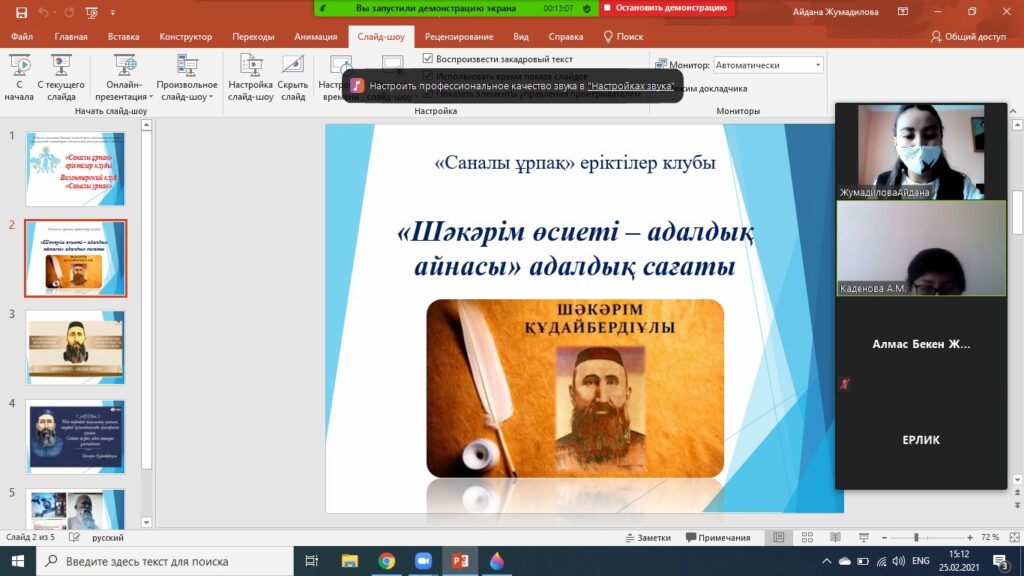The height and width of the screenshot is (576, 1024).
Task: Click PowerPoint icon on taskbar
Action: (460, 561)
